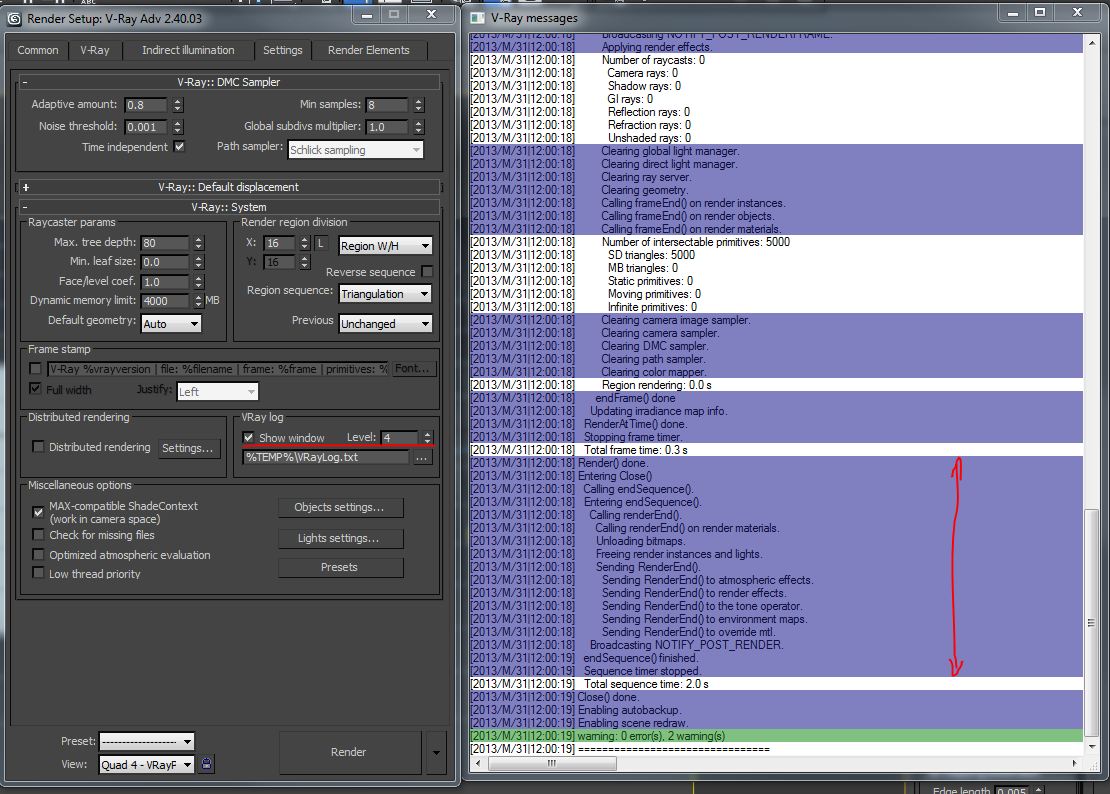
Task: Switch to the Indirect illumination tab
Action: coord(188,50)
